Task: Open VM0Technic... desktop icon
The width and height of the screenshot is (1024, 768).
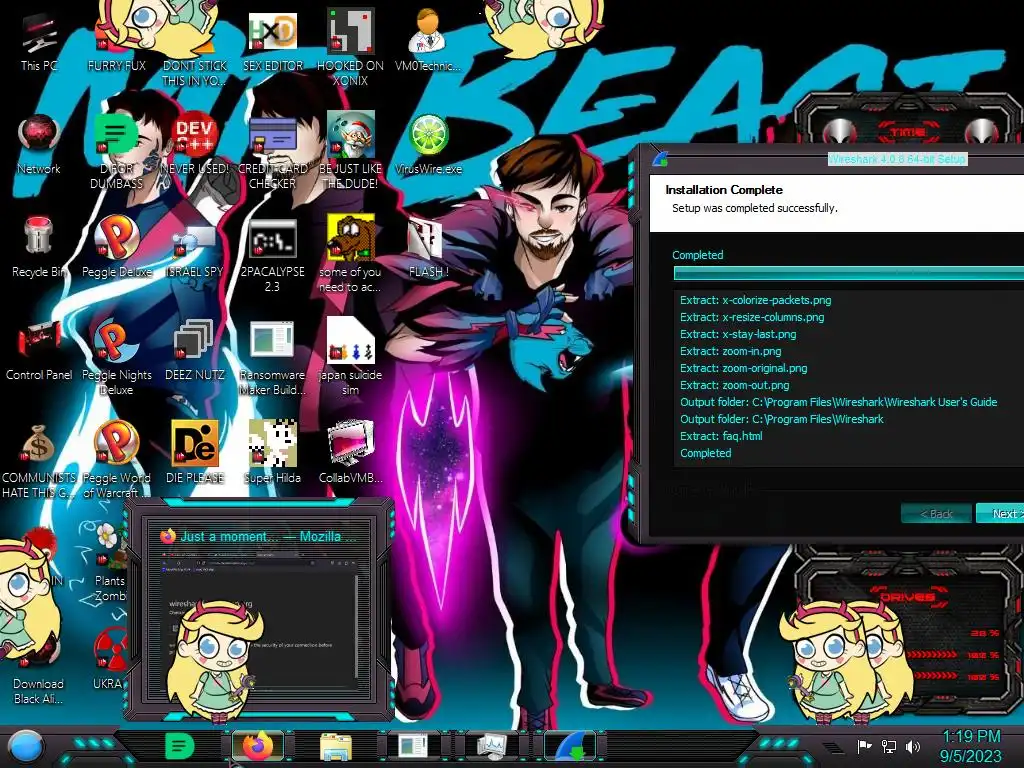Action: coord(428,40)
